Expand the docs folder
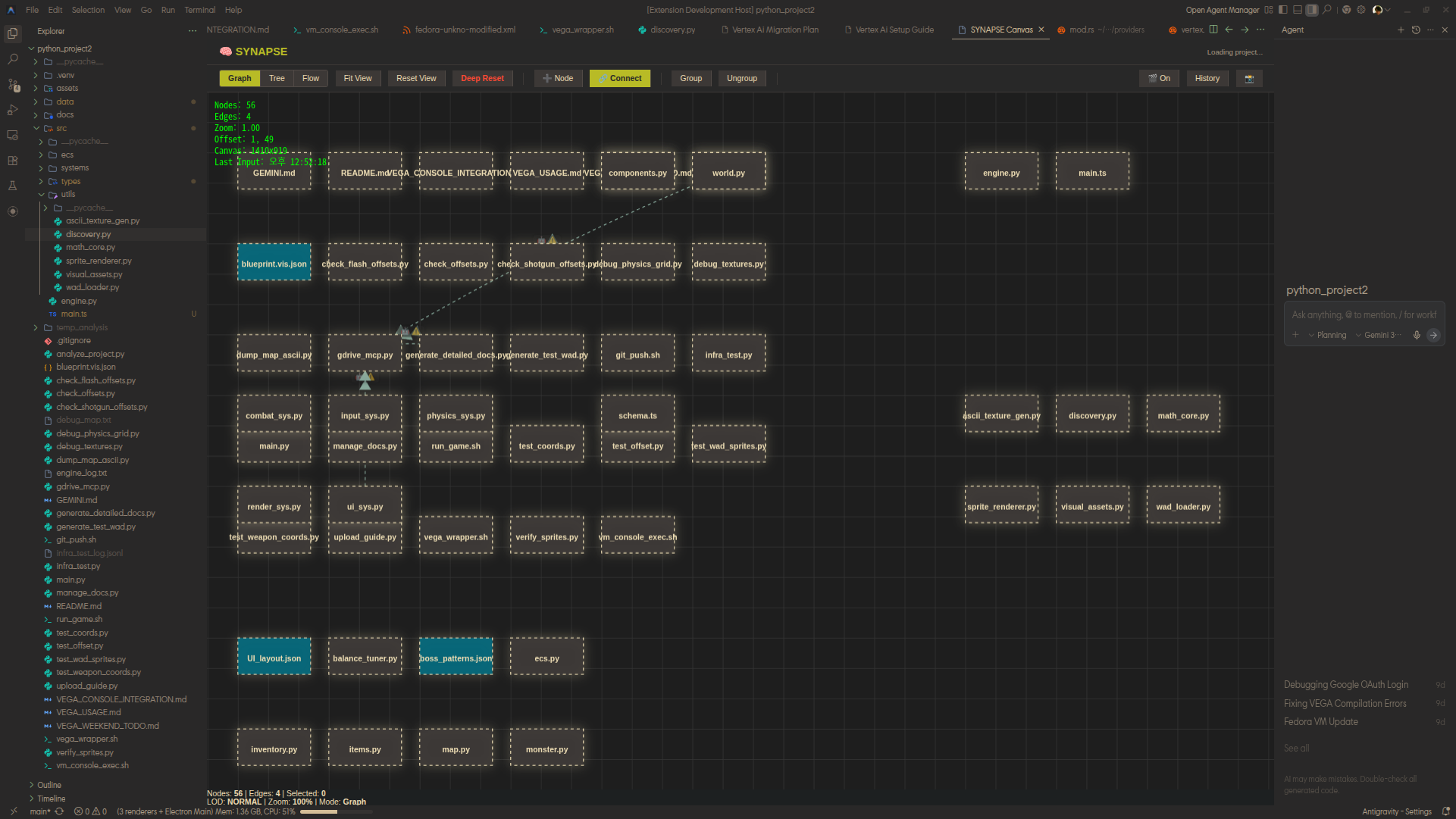Screen dimensions: 1456x819 (x=65, y=115)
